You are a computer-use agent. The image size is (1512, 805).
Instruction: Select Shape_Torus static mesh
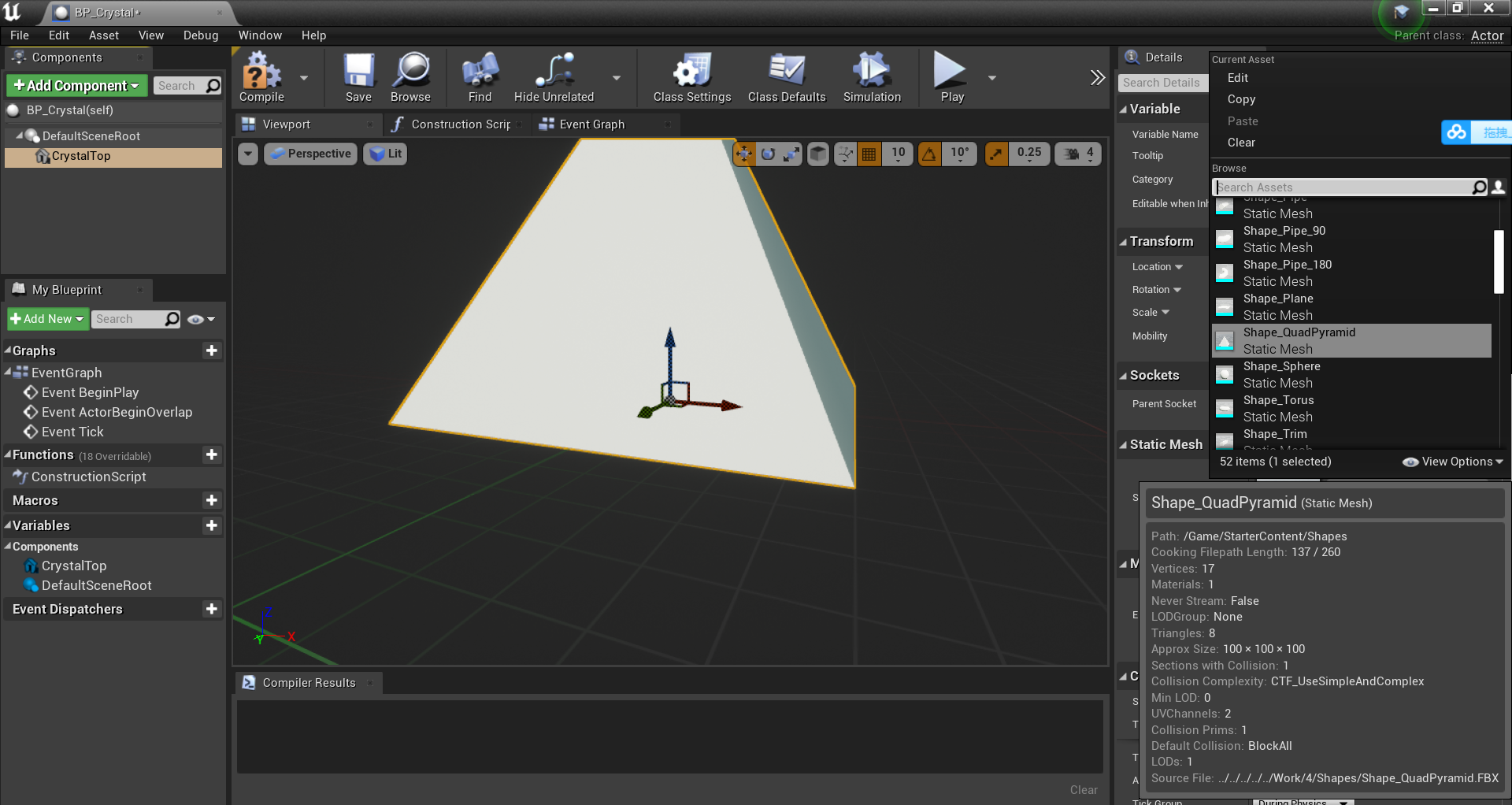coord(1351,409)
